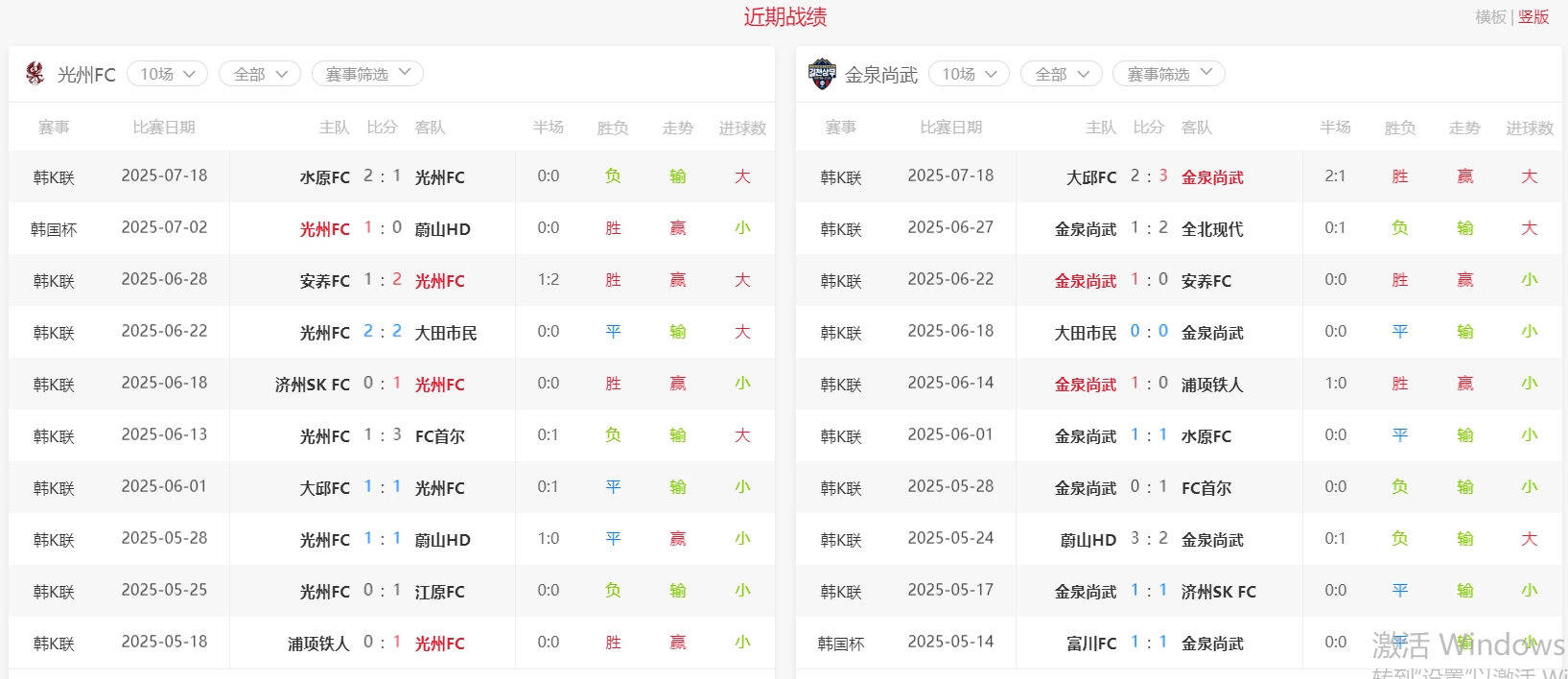Click 浦项铁人 in the 2025-05-18 match row
This screenshot has height=679, width=1568.
click(x=318, y=644)
